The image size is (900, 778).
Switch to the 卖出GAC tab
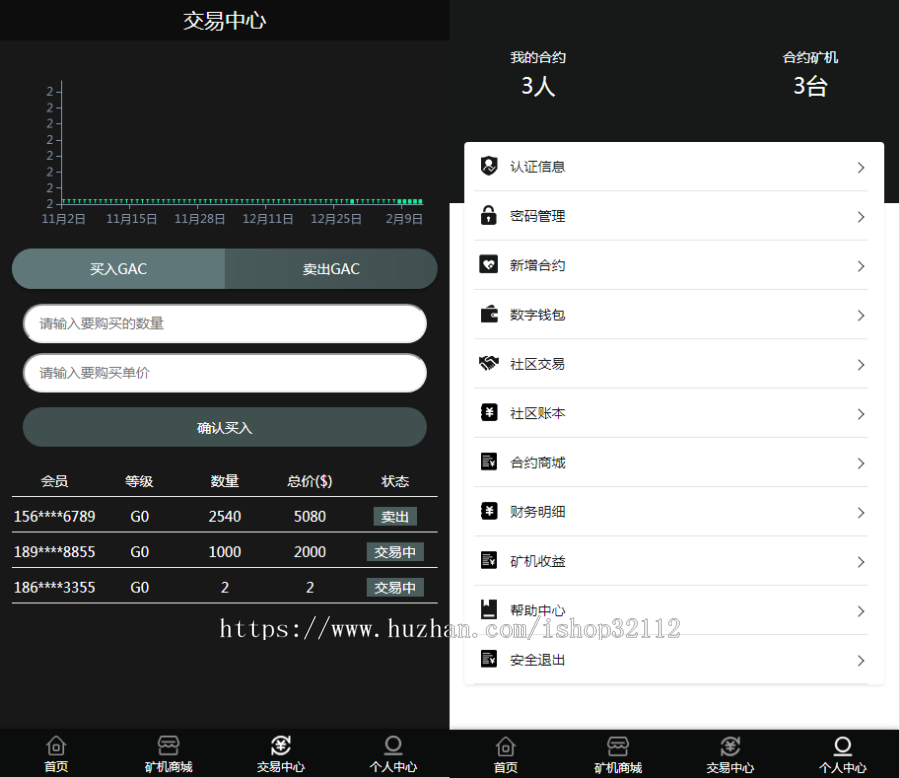click(331, 269)
